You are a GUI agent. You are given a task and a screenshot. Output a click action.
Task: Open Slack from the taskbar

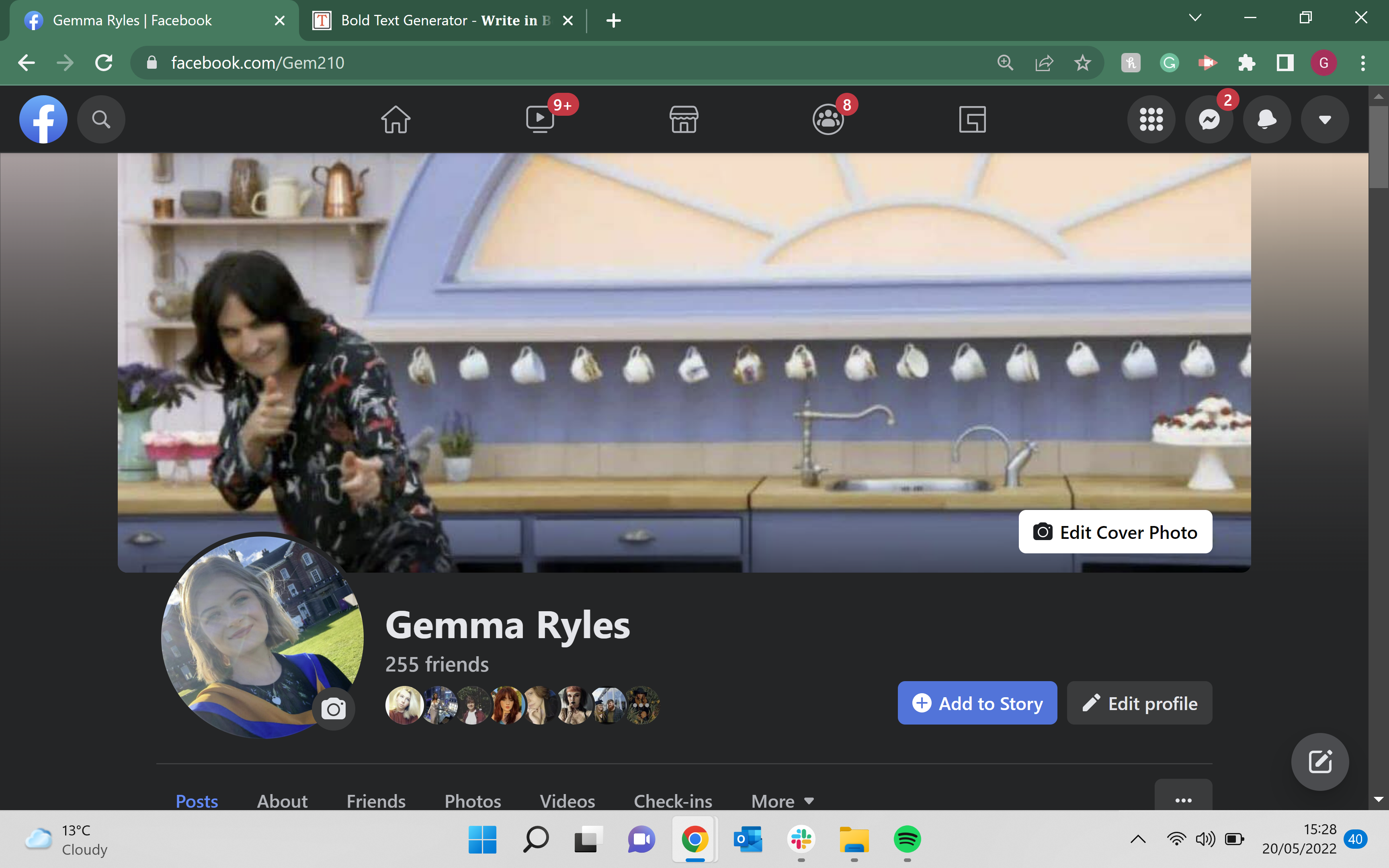pyautogui.click(x=801, y=840)
